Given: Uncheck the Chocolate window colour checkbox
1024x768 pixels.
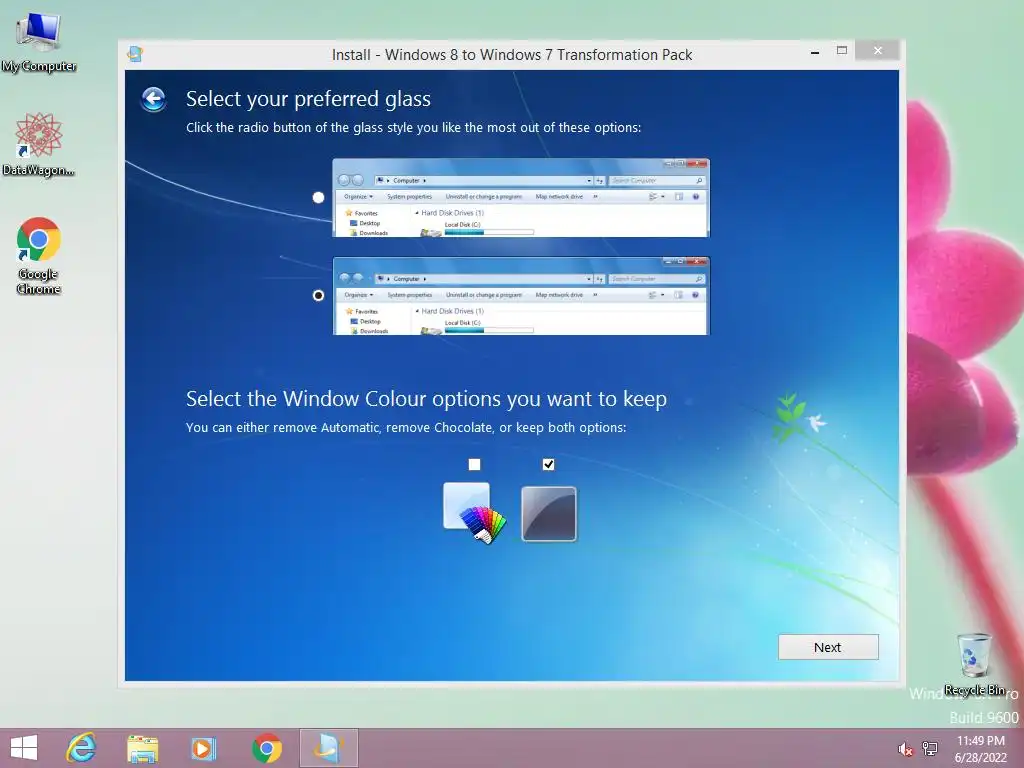Looking at the screenshot, I should pyautogui.click(x=549, y=464).
